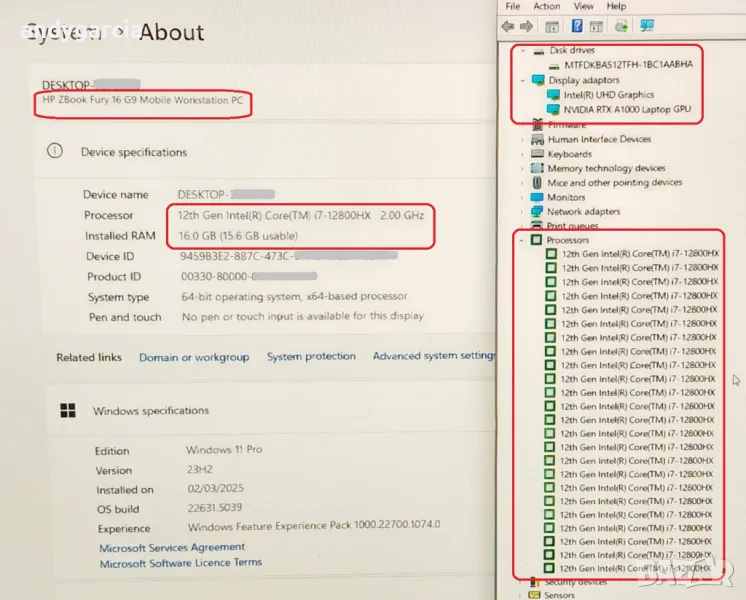Click the Forward arrow in Device Manager toolbar
Image resolution: width=746 pixels, height=600 pixels.
click(527, 26)
